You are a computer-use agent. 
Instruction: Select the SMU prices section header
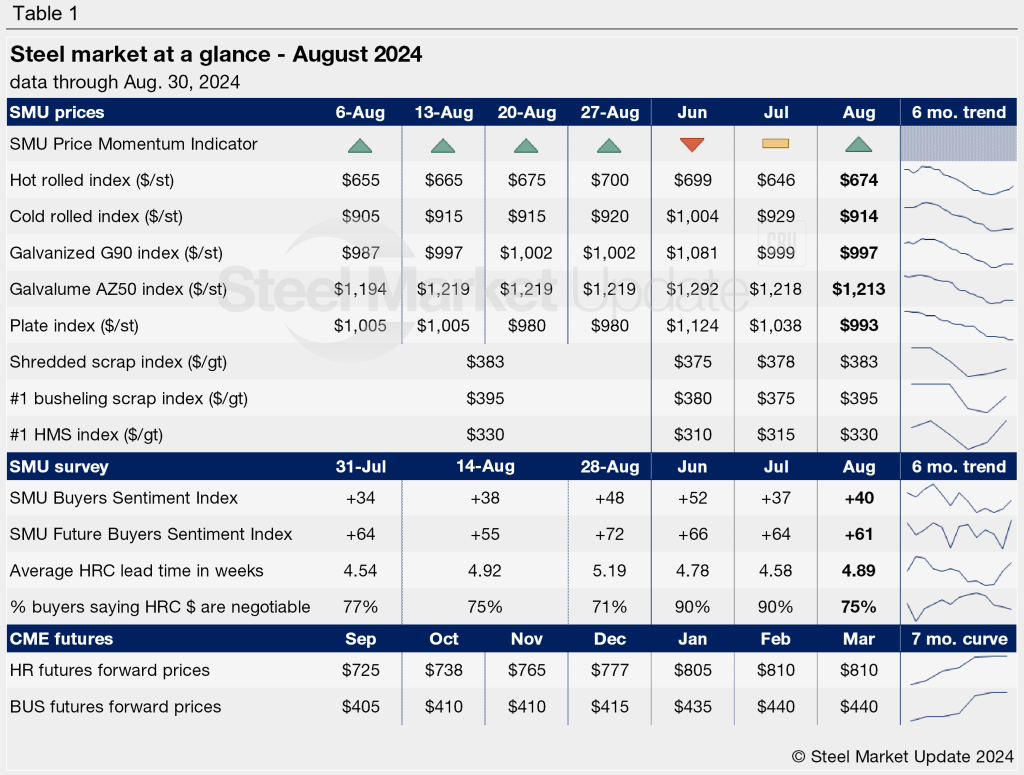pos(57,112)
